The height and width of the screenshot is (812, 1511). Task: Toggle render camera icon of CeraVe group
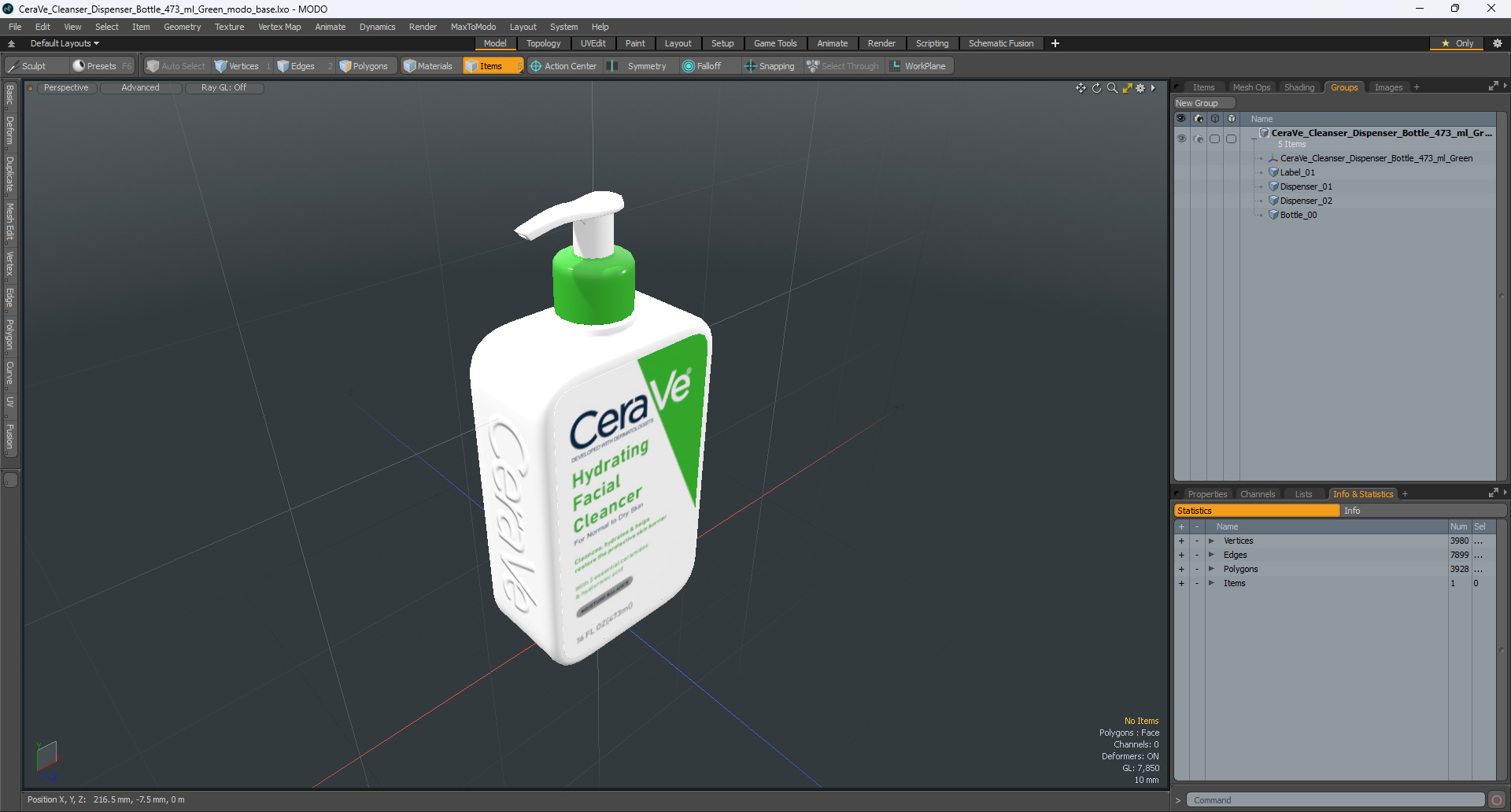[x=1199, y=138]
